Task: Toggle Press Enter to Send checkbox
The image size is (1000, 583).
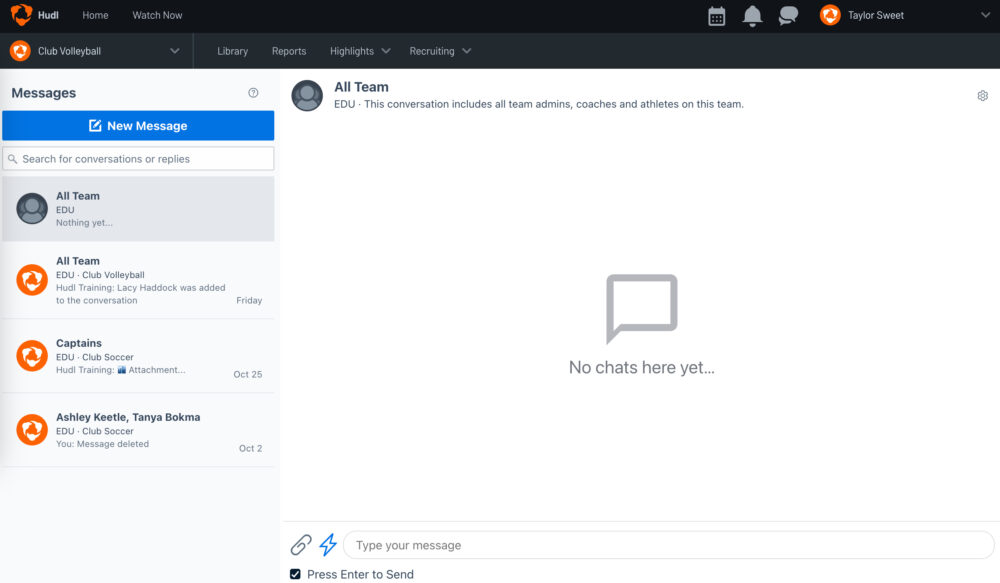Action: 295,574
